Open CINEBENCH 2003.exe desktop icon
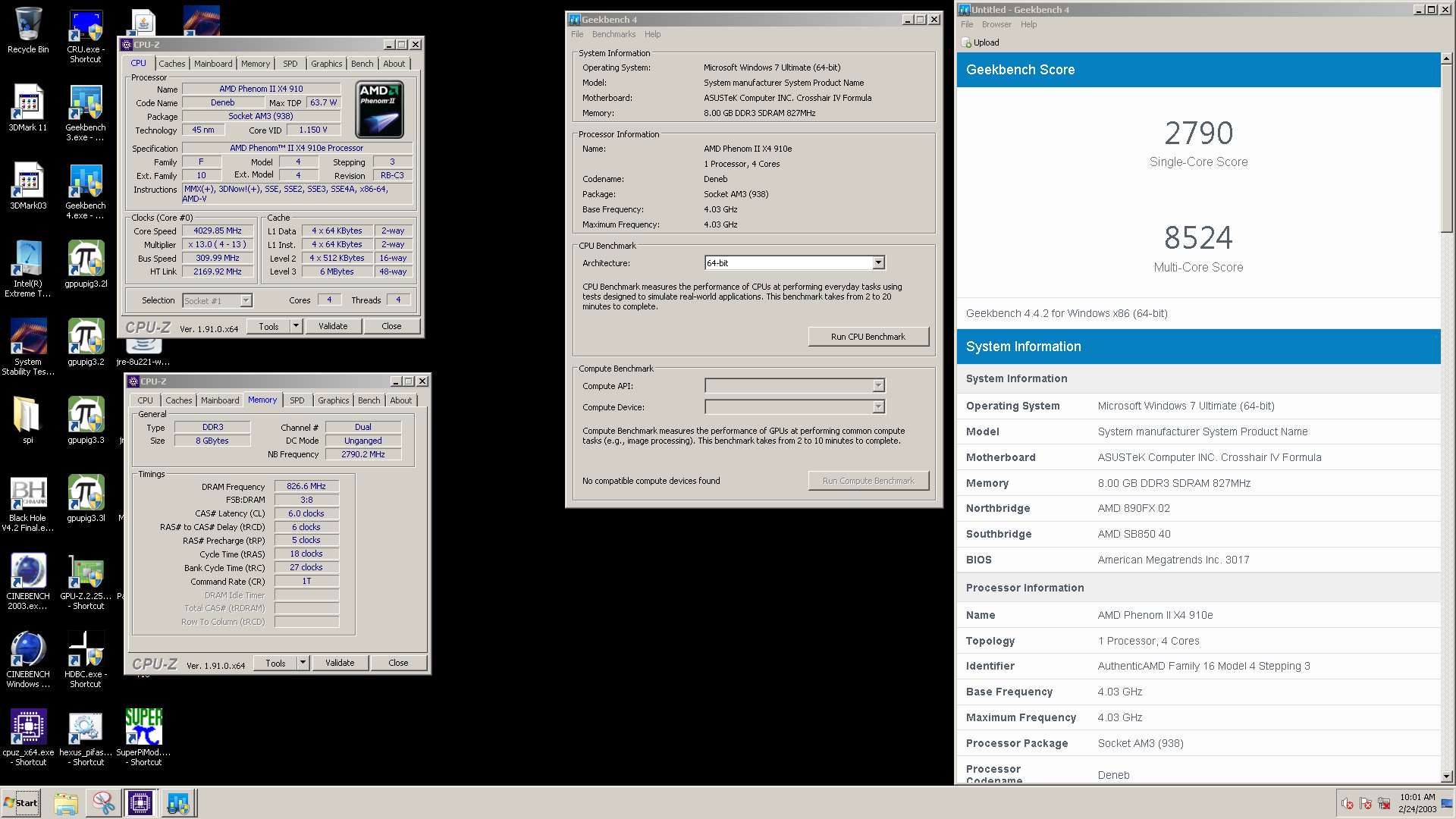1456x819 pixels. click(28, 581)
